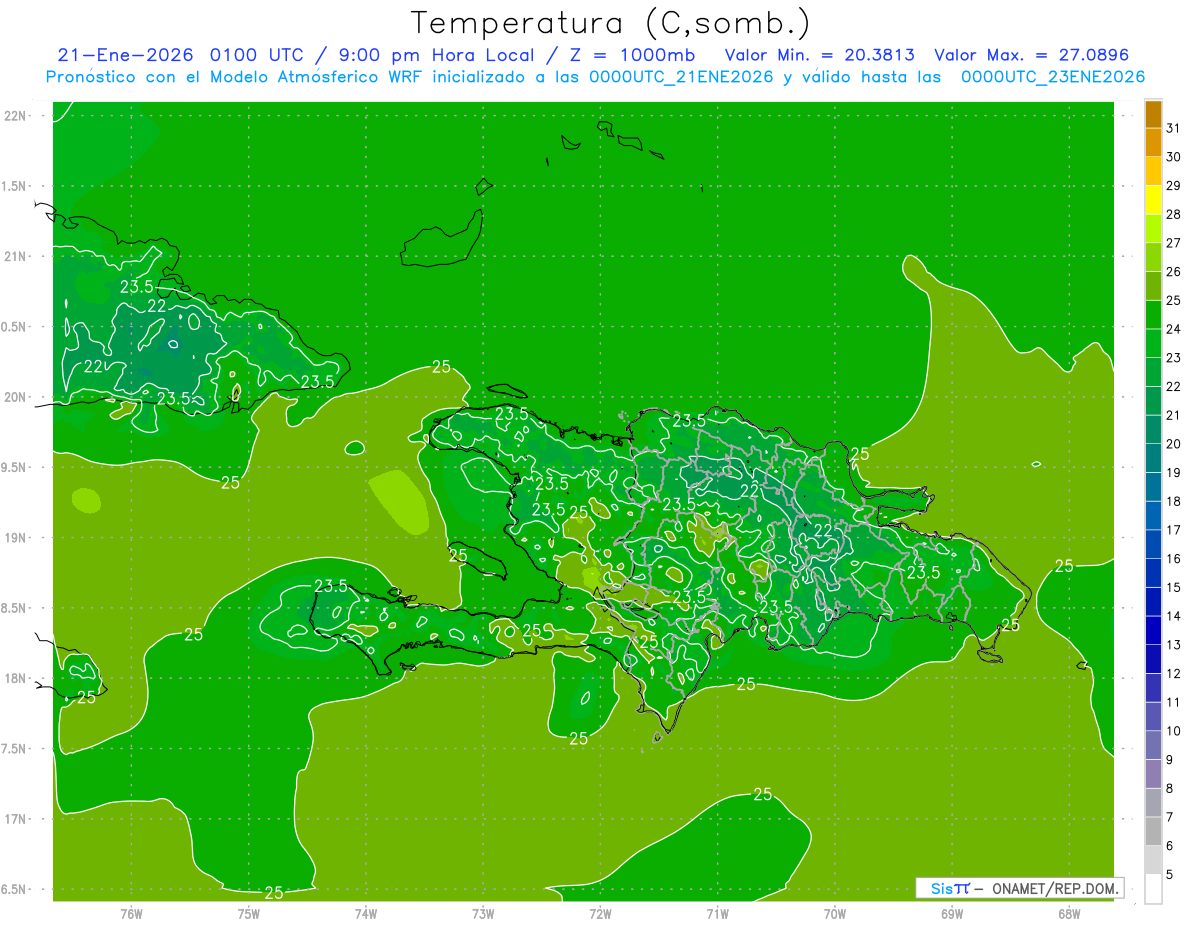
Task: Click the "22N" latitude axis label
Action: 15,116
